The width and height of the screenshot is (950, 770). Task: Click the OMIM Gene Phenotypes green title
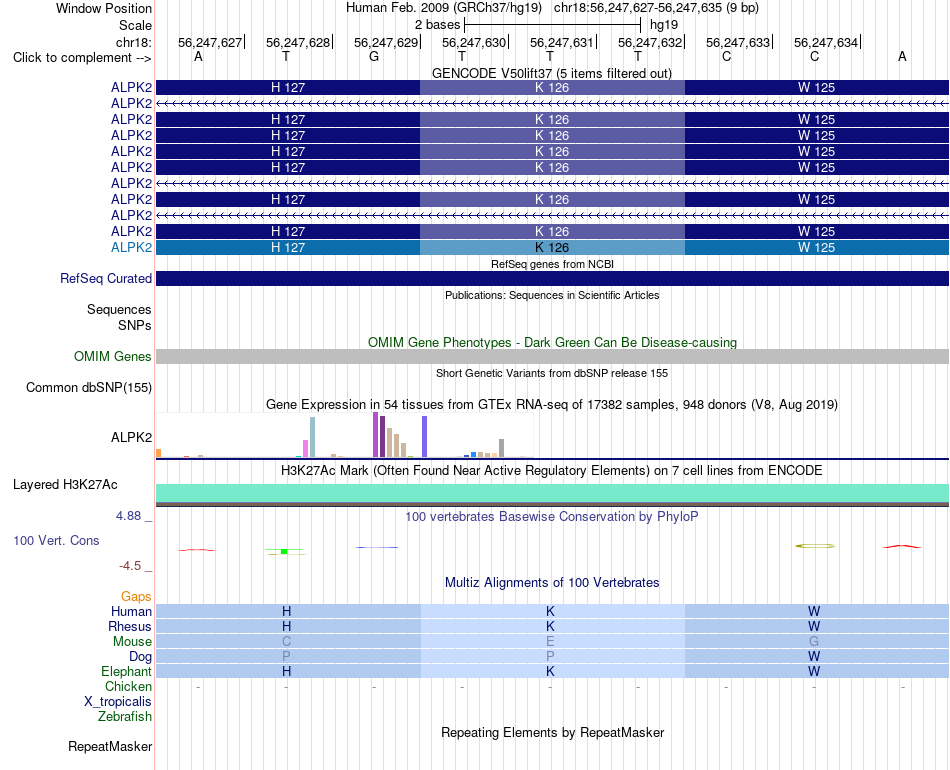552,342
